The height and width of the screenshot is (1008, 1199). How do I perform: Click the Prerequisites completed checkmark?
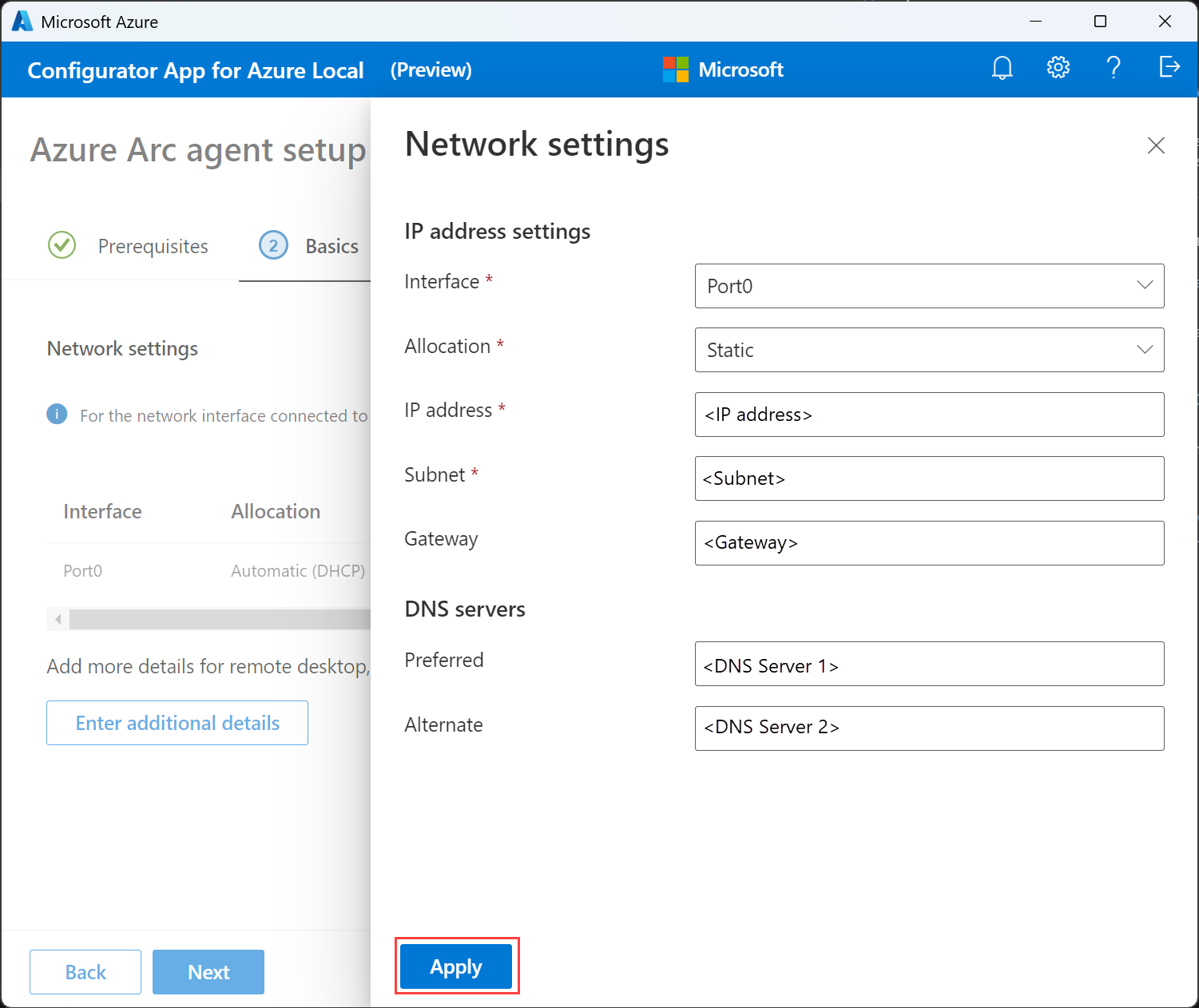tap(62, 245)
